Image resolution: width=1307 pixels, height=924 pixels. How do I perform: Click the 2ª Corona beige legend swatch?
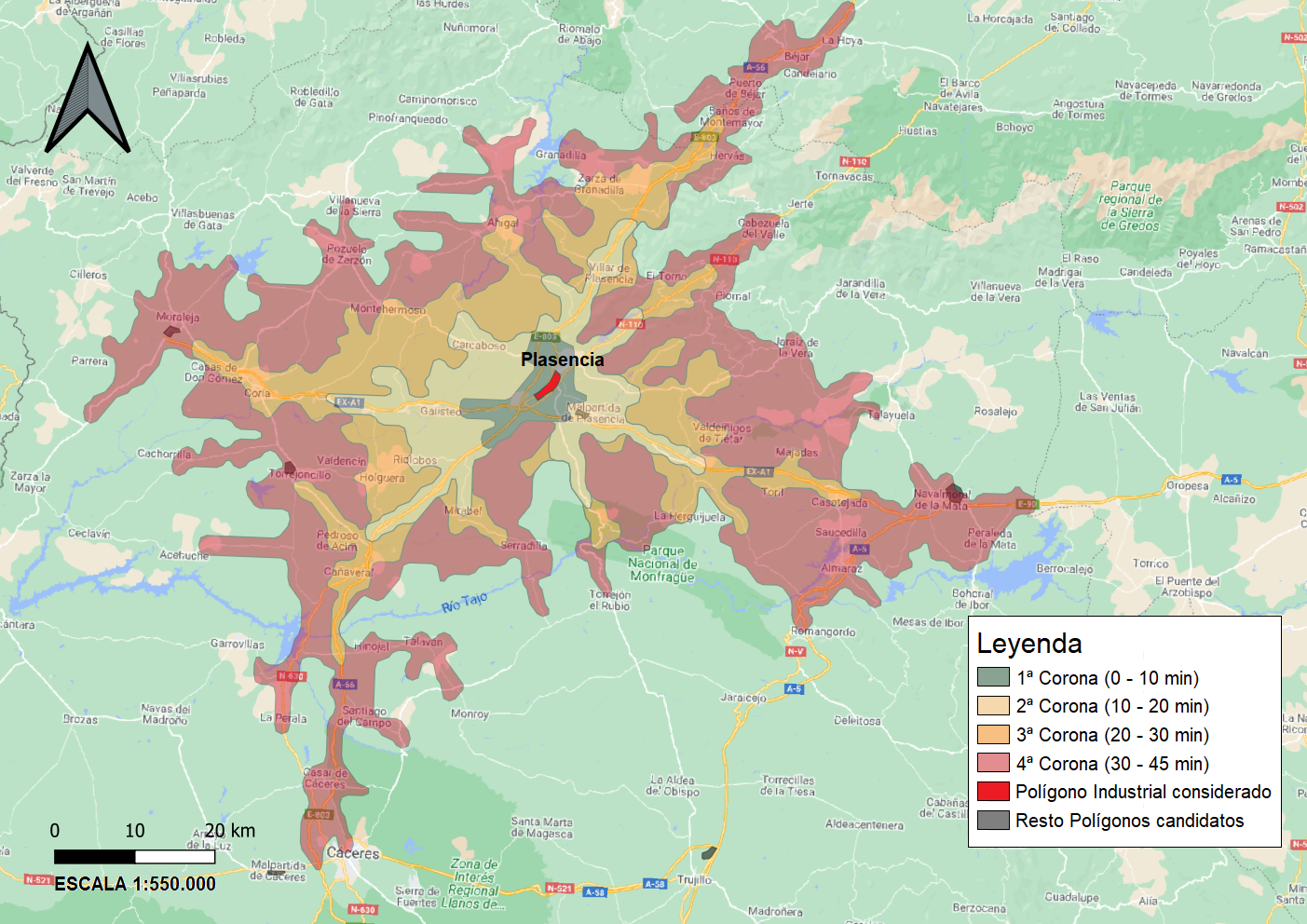993,706
